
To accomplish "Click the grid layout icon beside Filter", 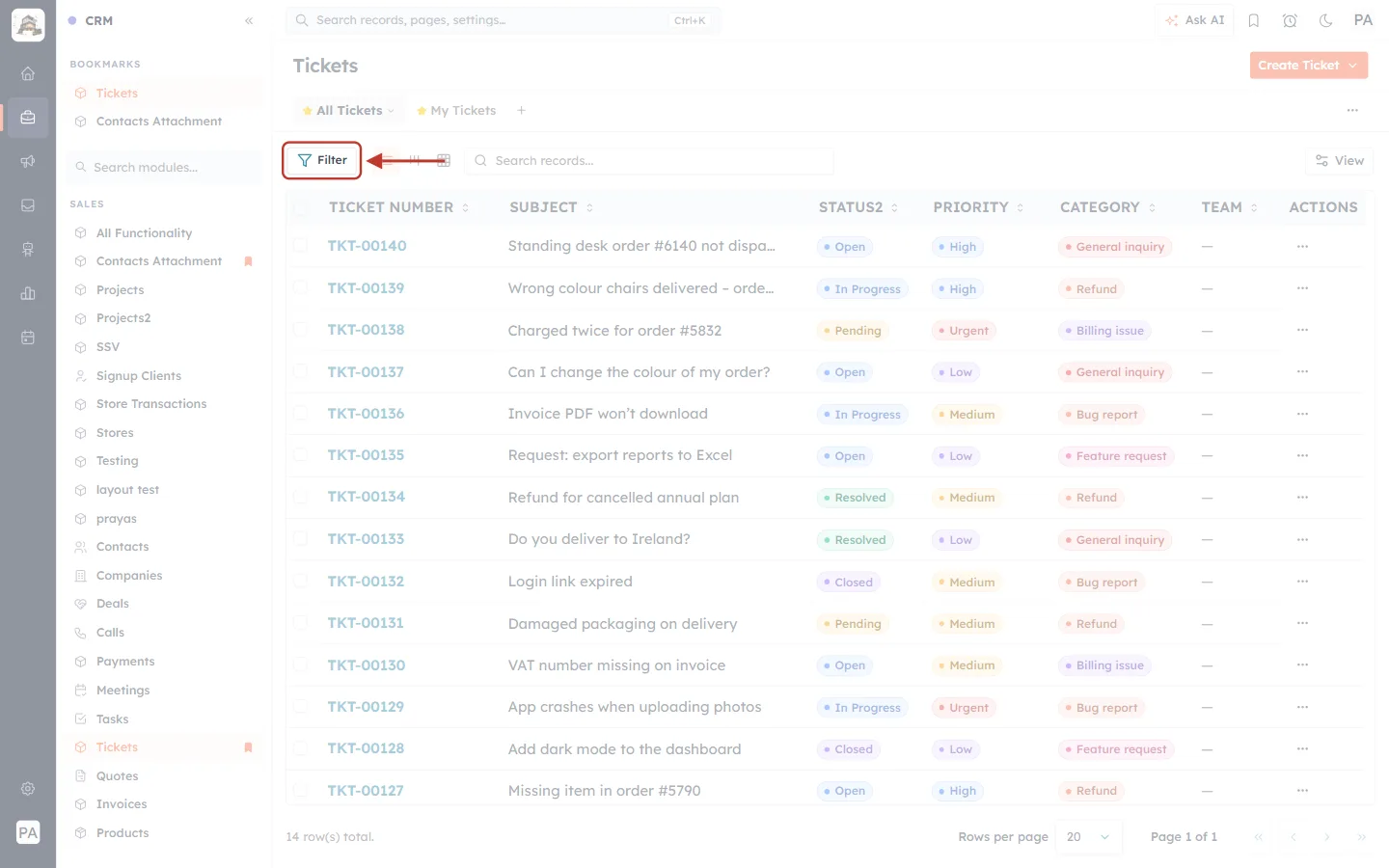I will [444, 160].
